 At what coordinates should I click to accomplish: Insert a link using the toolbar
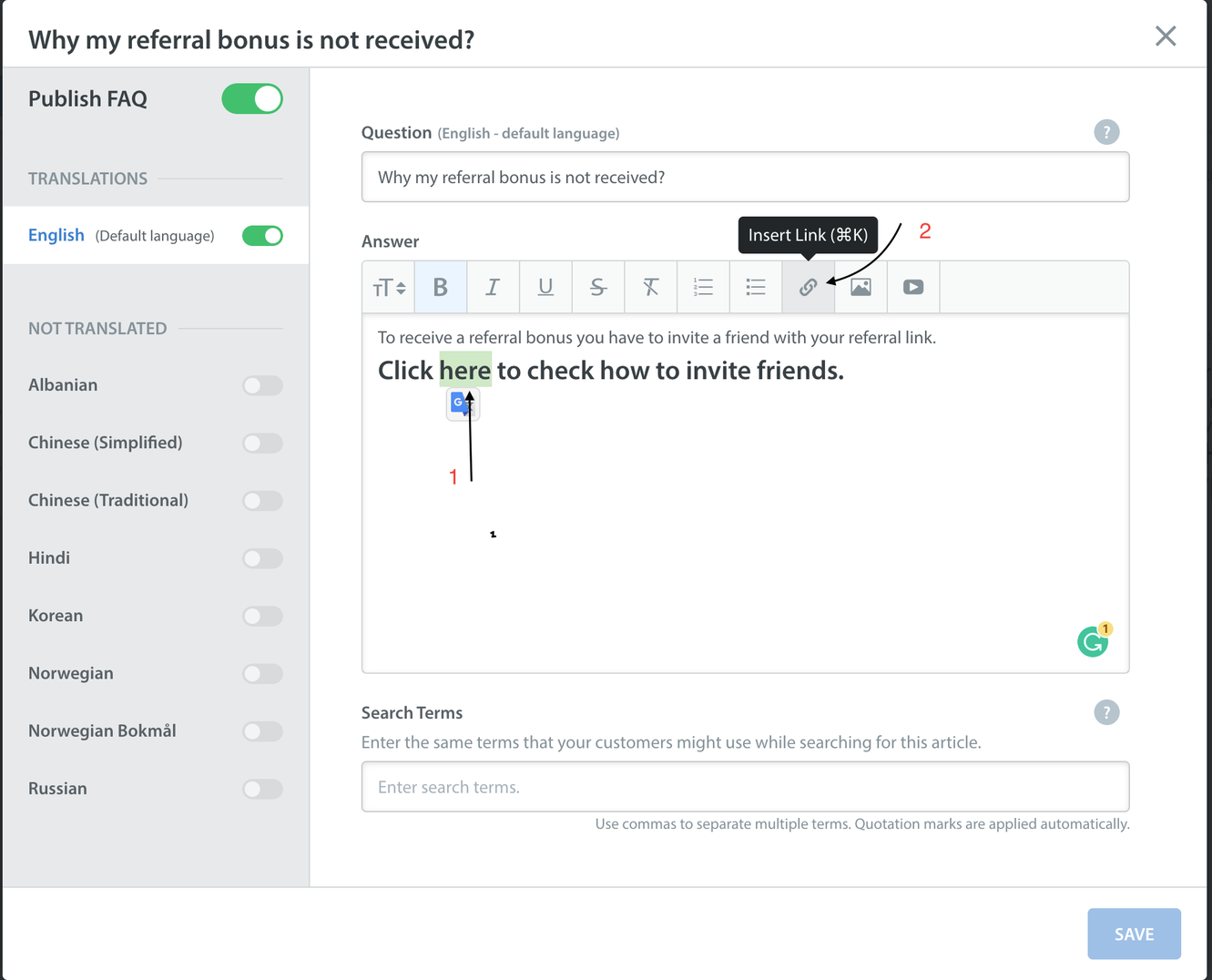(x=808, y=287)
